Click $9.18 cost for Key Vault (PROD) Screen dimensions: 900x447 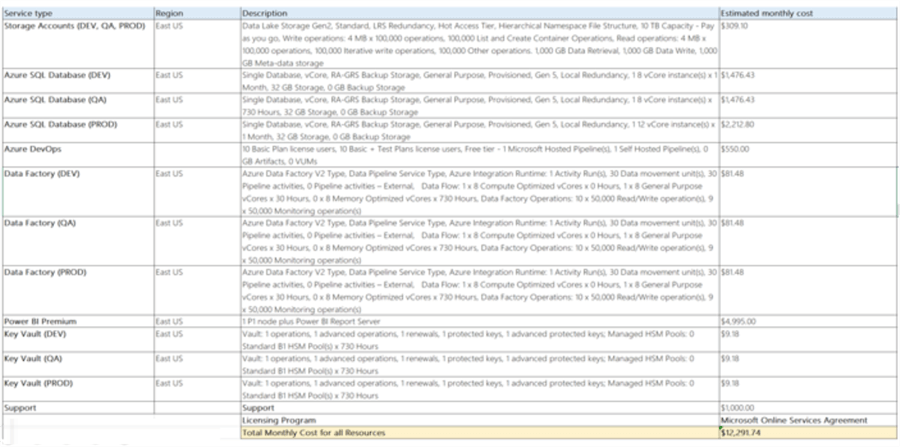tap(808, 389)
